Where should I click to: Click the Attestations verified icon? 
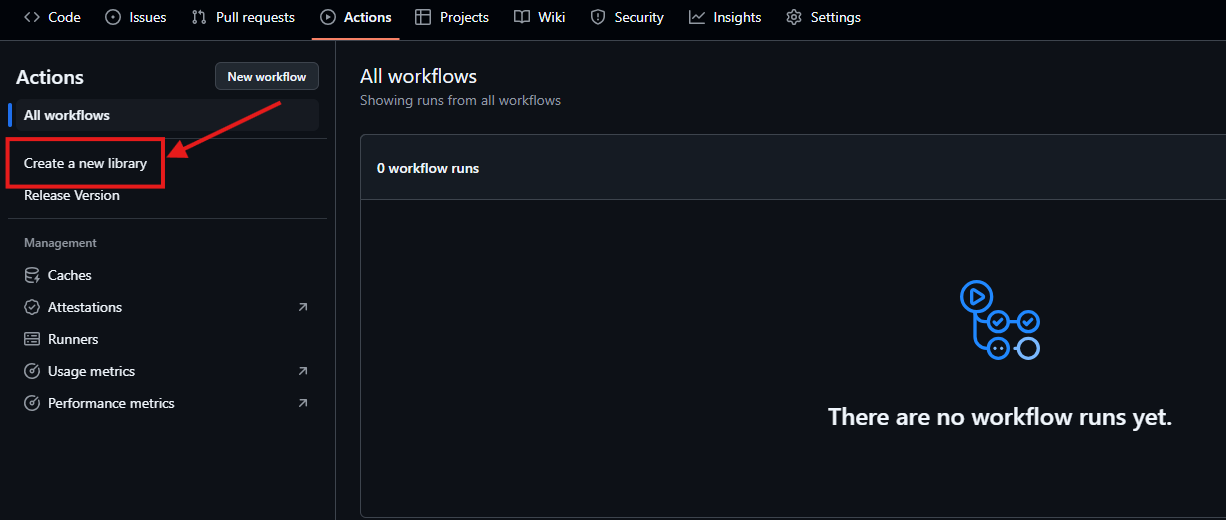(x=32, y=307)
